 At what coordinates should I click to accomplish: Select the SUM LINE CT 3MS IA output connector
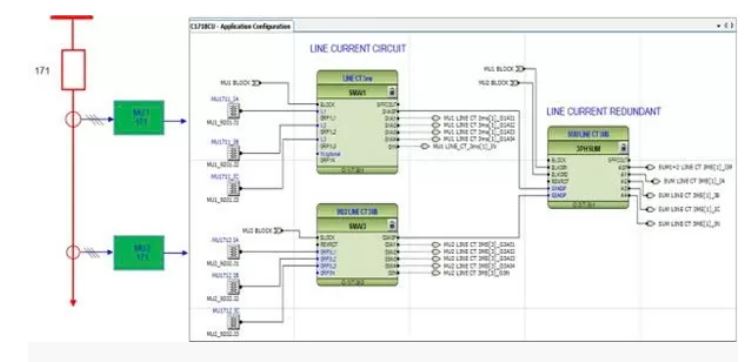coord(654,181)
